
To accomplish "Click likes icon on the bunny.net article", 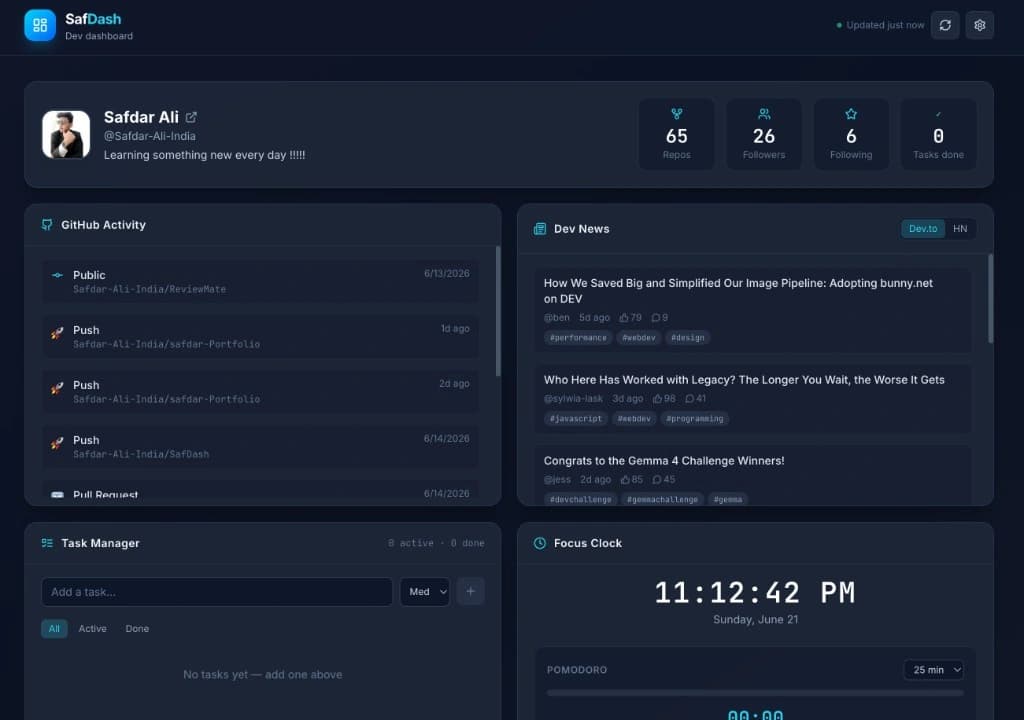I will [x=624, y=318].
